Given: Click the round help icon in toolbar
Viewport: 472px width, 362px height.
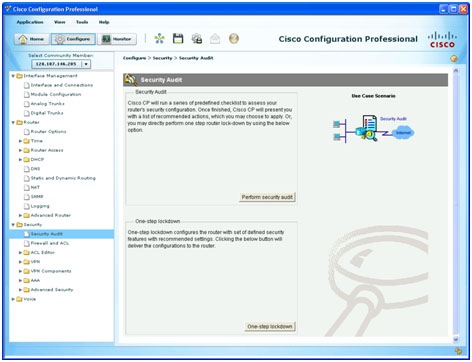Looking at the screenshot, I should 234,39.
